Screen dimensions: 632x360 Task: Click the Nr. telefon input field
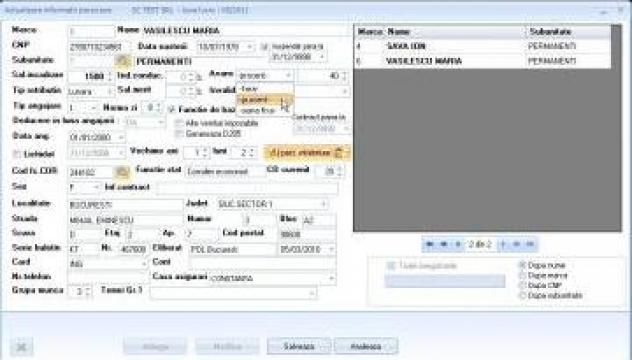click(x=108, y=277)
